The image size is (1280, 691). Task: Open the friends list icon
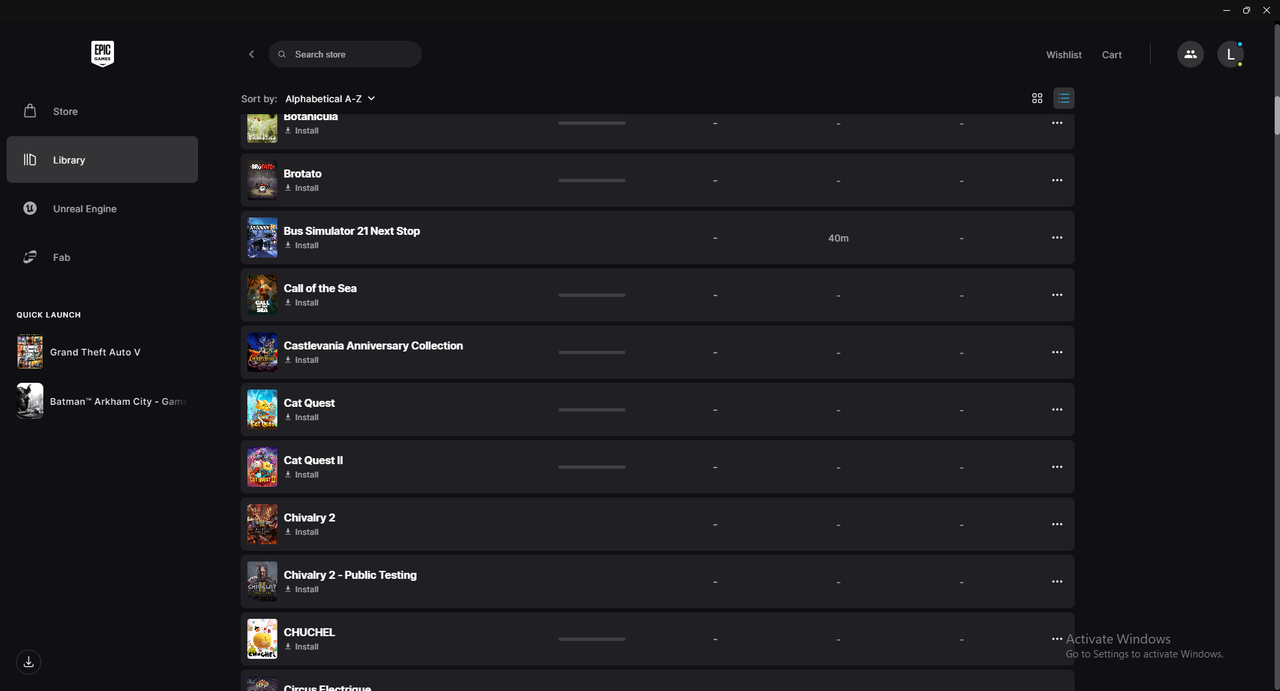click(1190, 55)
